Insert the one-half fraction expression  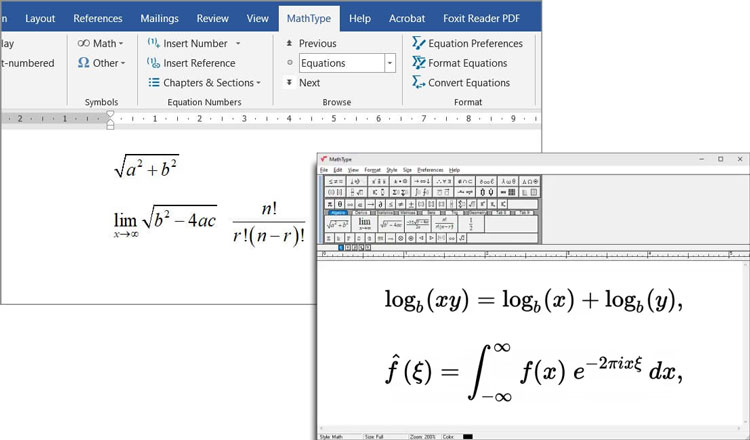(471, 224)
